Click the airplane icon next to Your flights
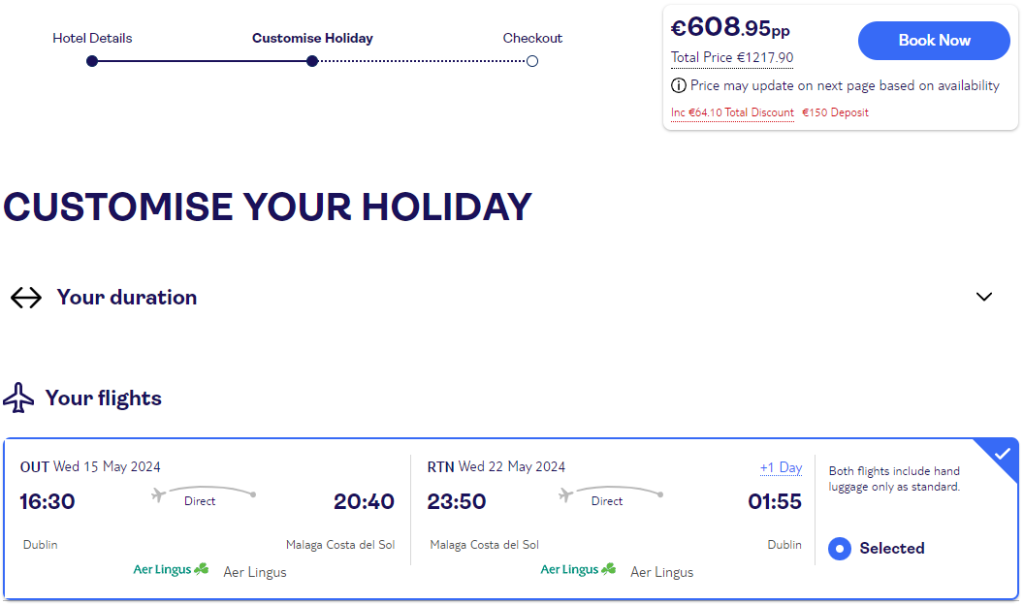This screenshot has width=1024, height=605. pyautogui.click(x=18, y=398)
